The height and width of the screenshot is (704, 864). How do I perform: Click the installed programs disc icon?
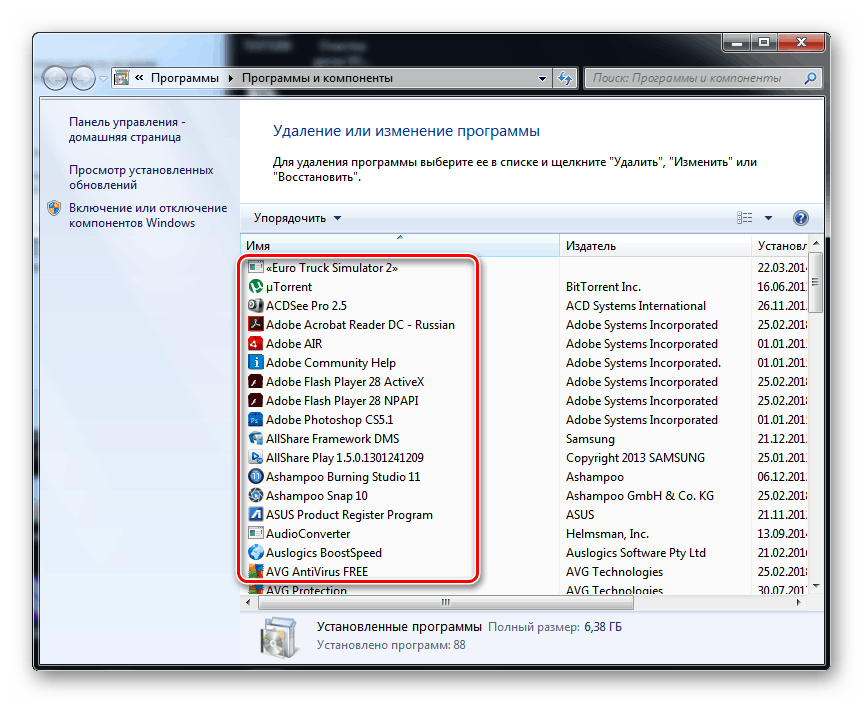[x=280, y=637]
